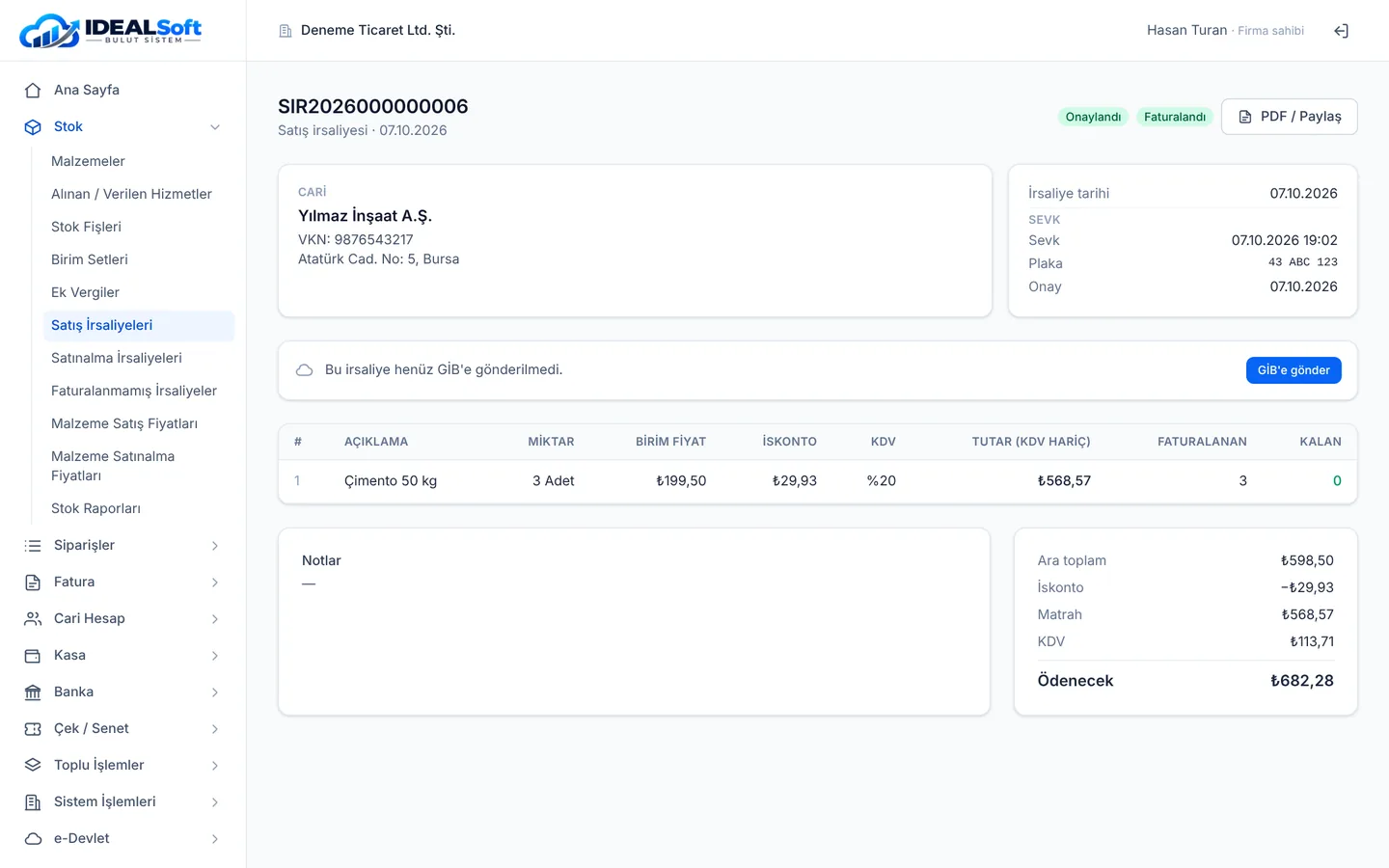The image size is (1389, 868).
Task: Click the Faturalandı status badge
Action: point(1175,117)
